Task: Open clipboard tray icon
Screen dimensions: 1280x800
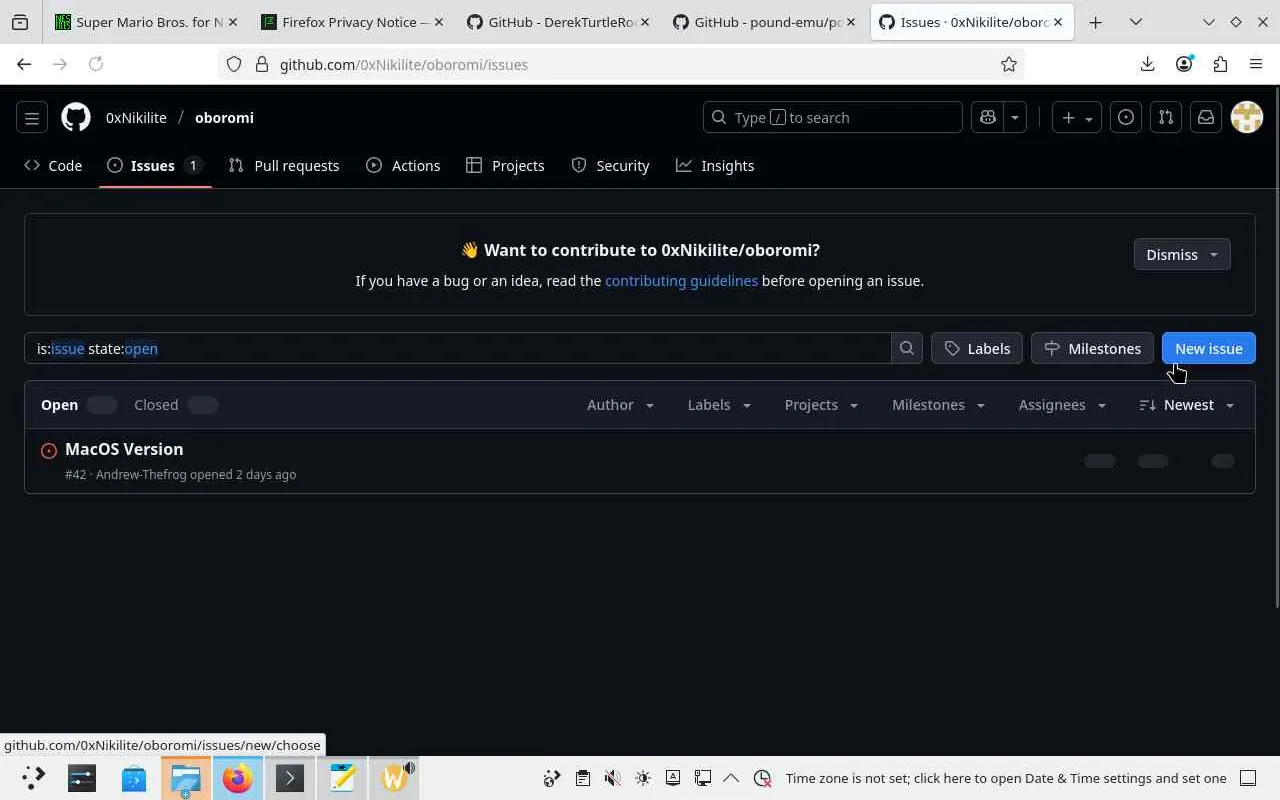Action: pyautogui.click(x=583, y=778)
